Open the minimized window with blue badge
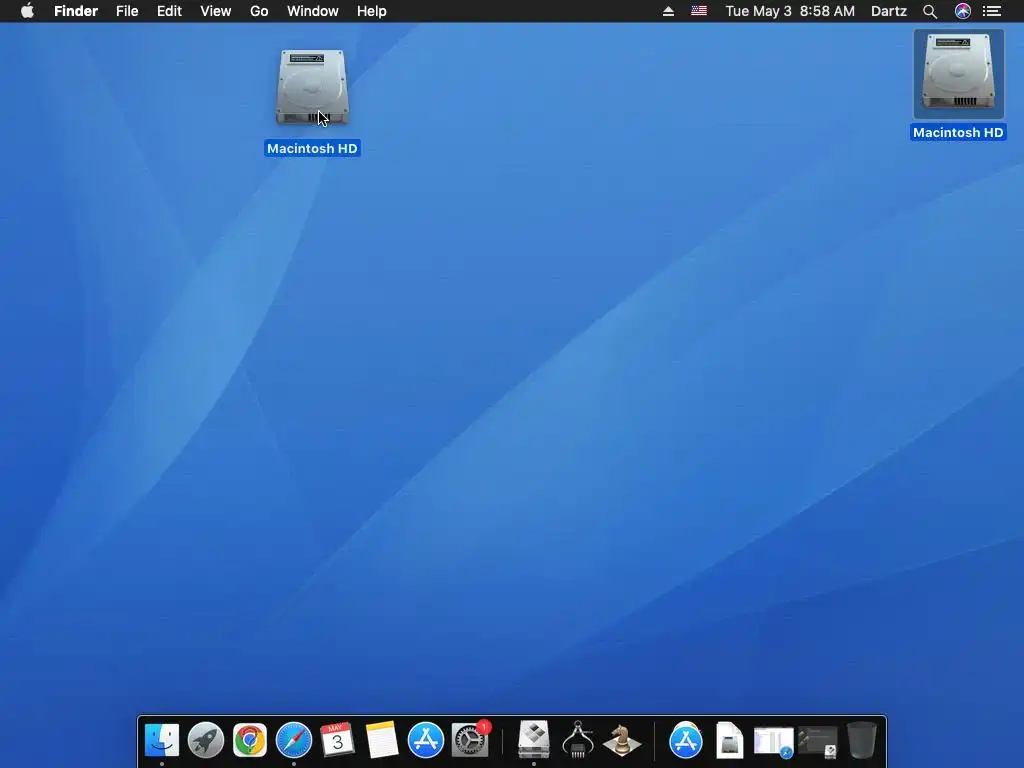This screenshot has height=768, width=1024. (774, 742)
